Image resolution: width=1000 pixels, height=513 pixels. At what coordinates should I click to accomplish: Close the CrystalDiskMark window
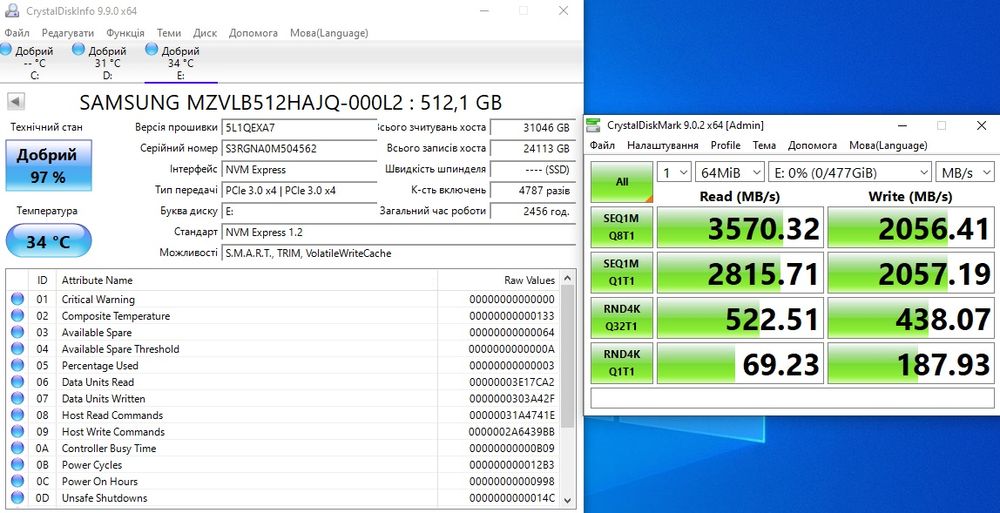[982, 125]
